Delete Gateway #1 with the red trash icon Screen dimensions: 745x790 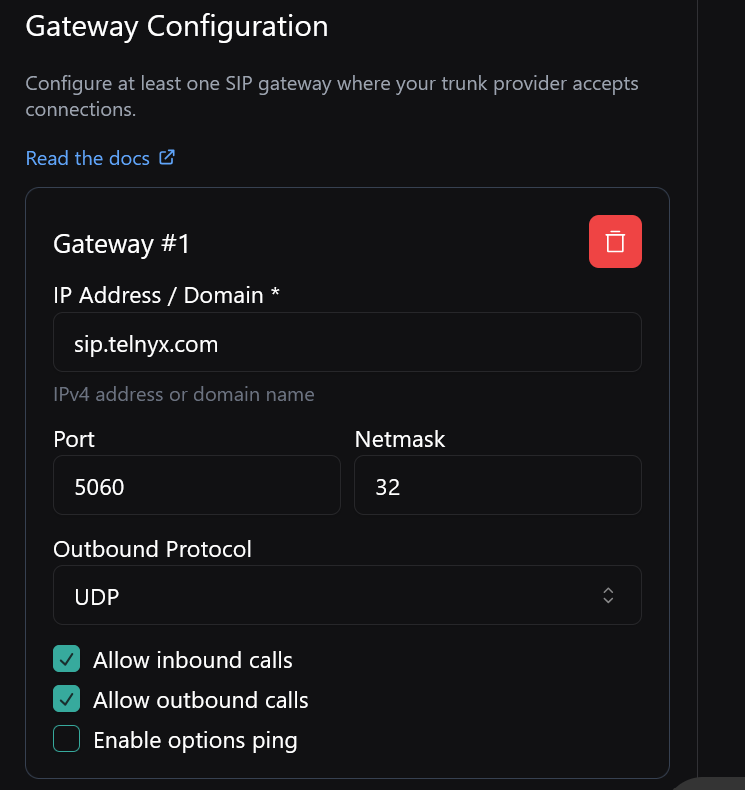[x=615, y=242]
